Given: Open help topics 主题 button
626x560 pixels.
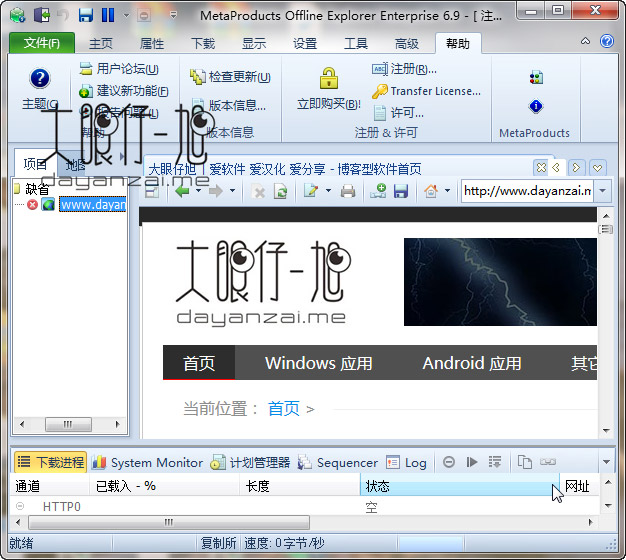Looking at the screenshot, I should pyautogui.click(x=40, y=89).
